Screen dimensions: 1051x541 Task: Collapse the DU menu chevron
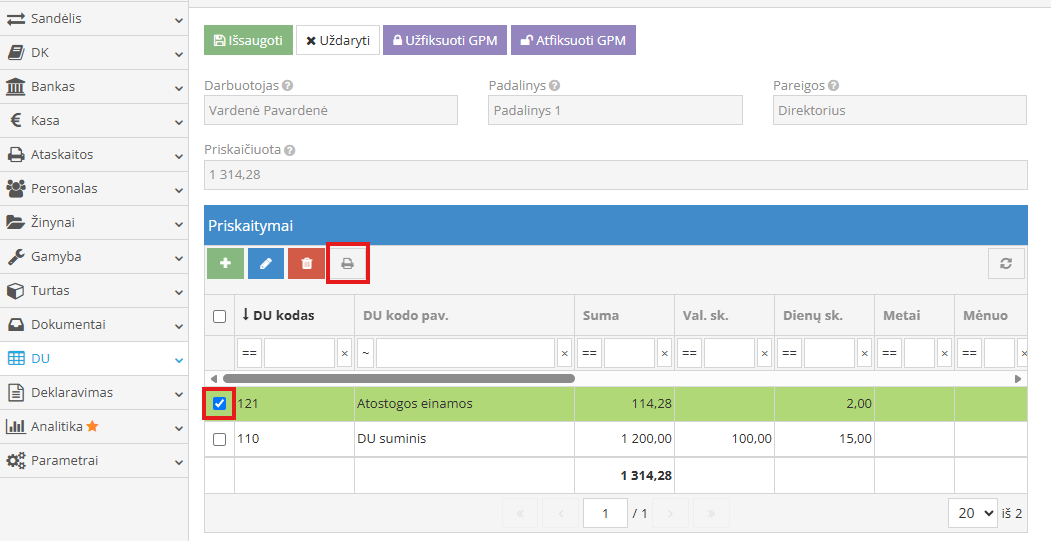(178, 360)
